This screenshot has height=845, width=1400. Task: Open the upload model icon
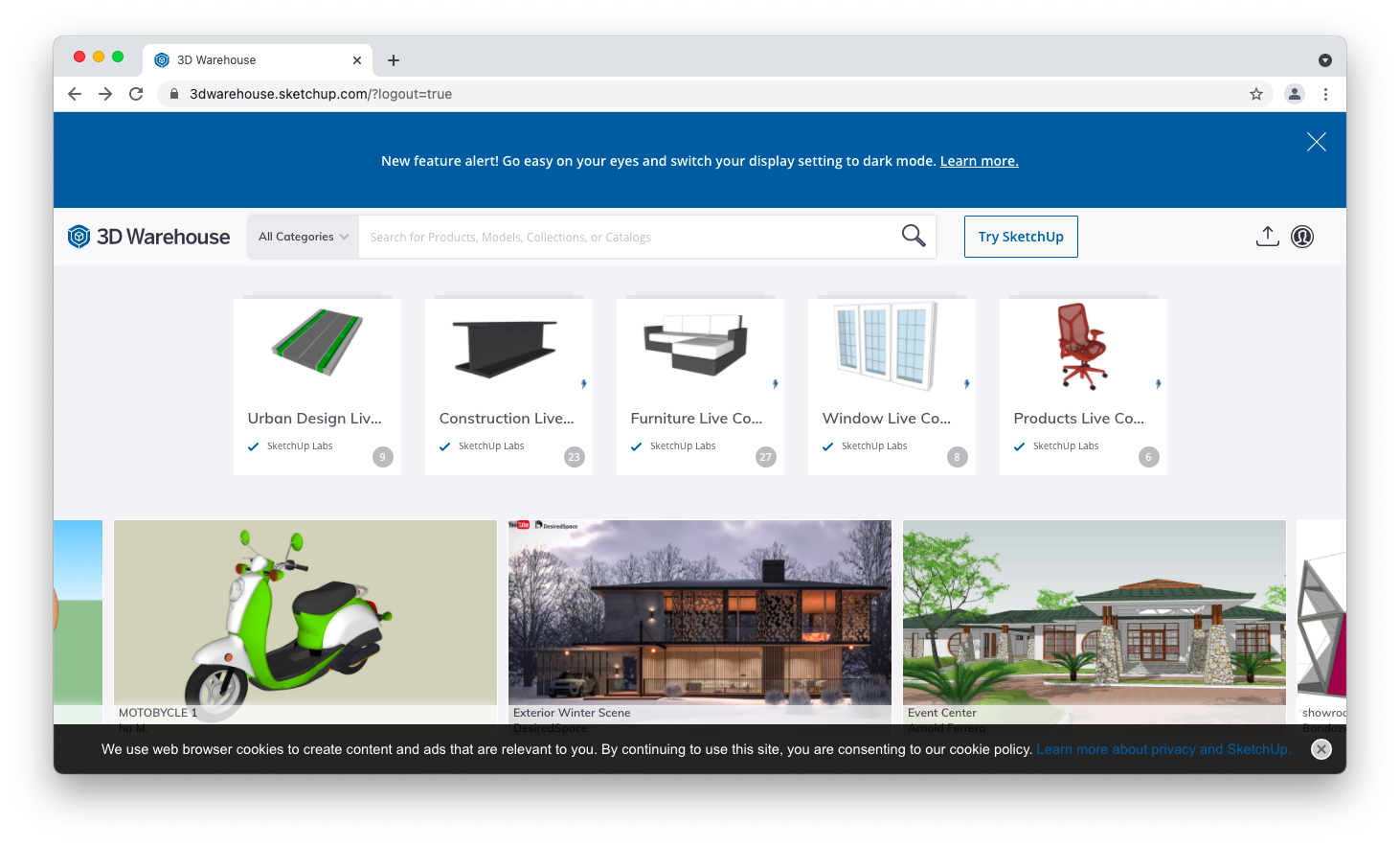click(1267, 236)
